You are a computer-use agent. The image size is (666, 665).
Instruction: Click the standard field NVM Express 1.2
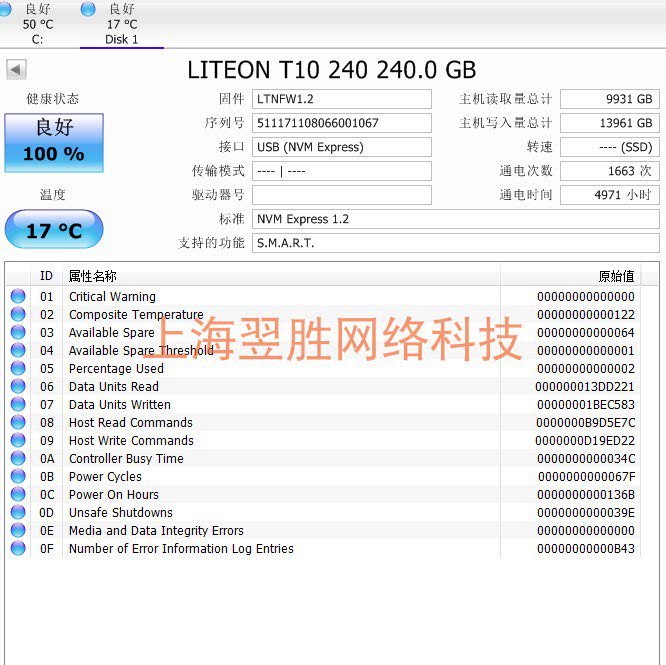456,219
